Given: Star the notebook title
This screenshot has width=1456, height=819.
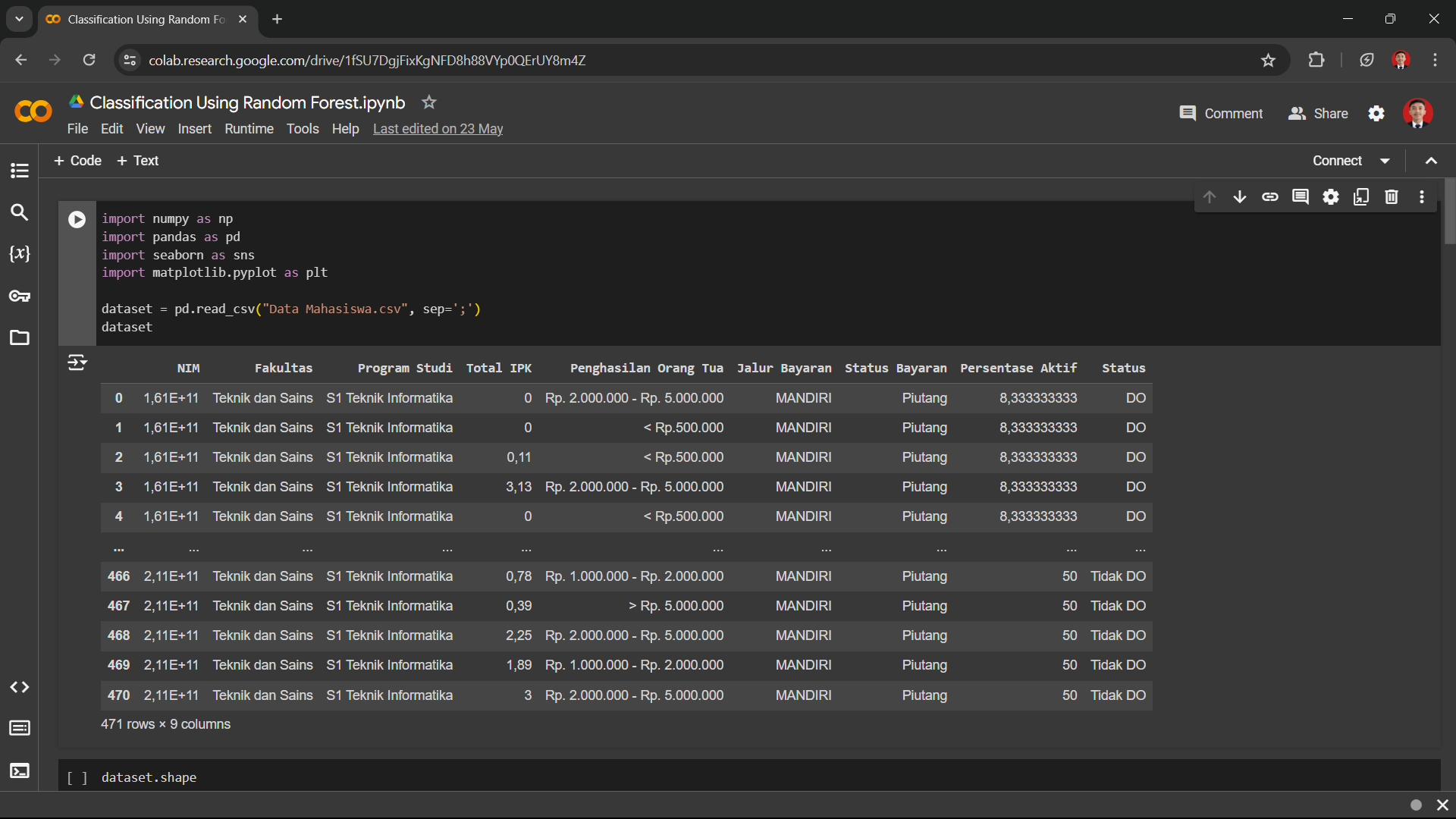Looking at the screenshot, I should [x=429, y=102].
